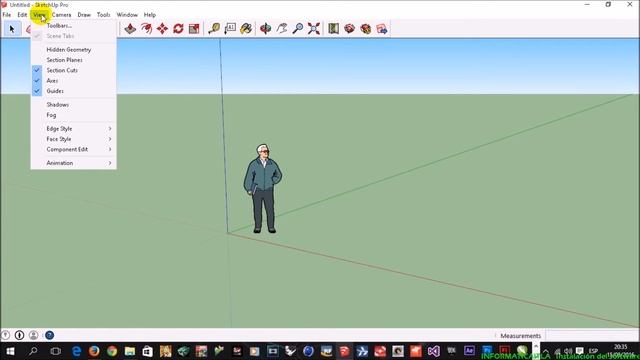Open the File menu
Screen dimensions: 640x360
coord(7,15)
